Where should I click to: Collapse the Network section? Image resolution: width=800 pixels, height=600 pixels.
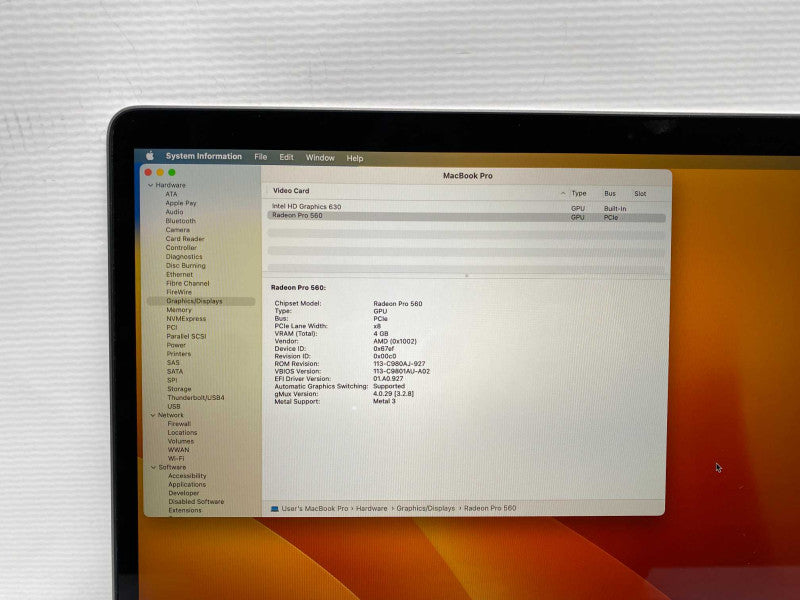pyautogui.click(x=153, y=415)
